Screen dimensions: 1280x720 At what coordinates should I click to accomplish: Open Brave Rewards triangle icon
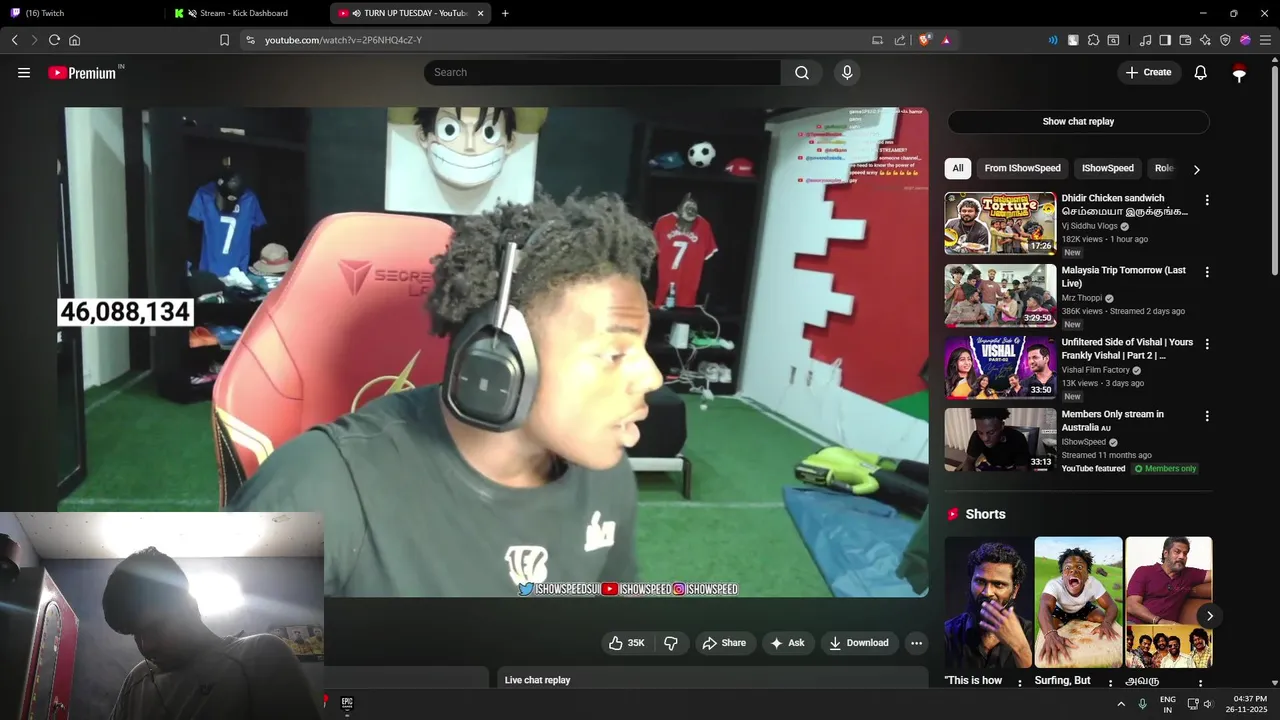[946, 40]
